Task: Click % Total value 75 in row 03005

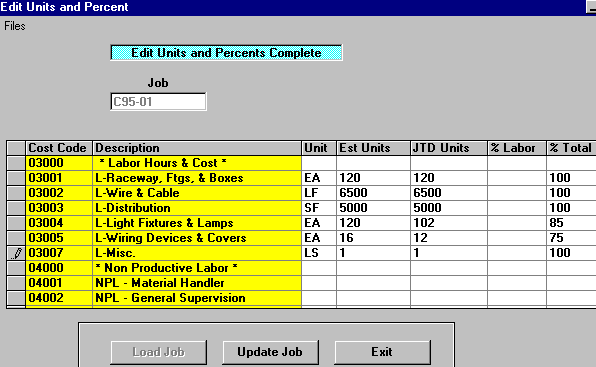Action: [x=571, y=238]
